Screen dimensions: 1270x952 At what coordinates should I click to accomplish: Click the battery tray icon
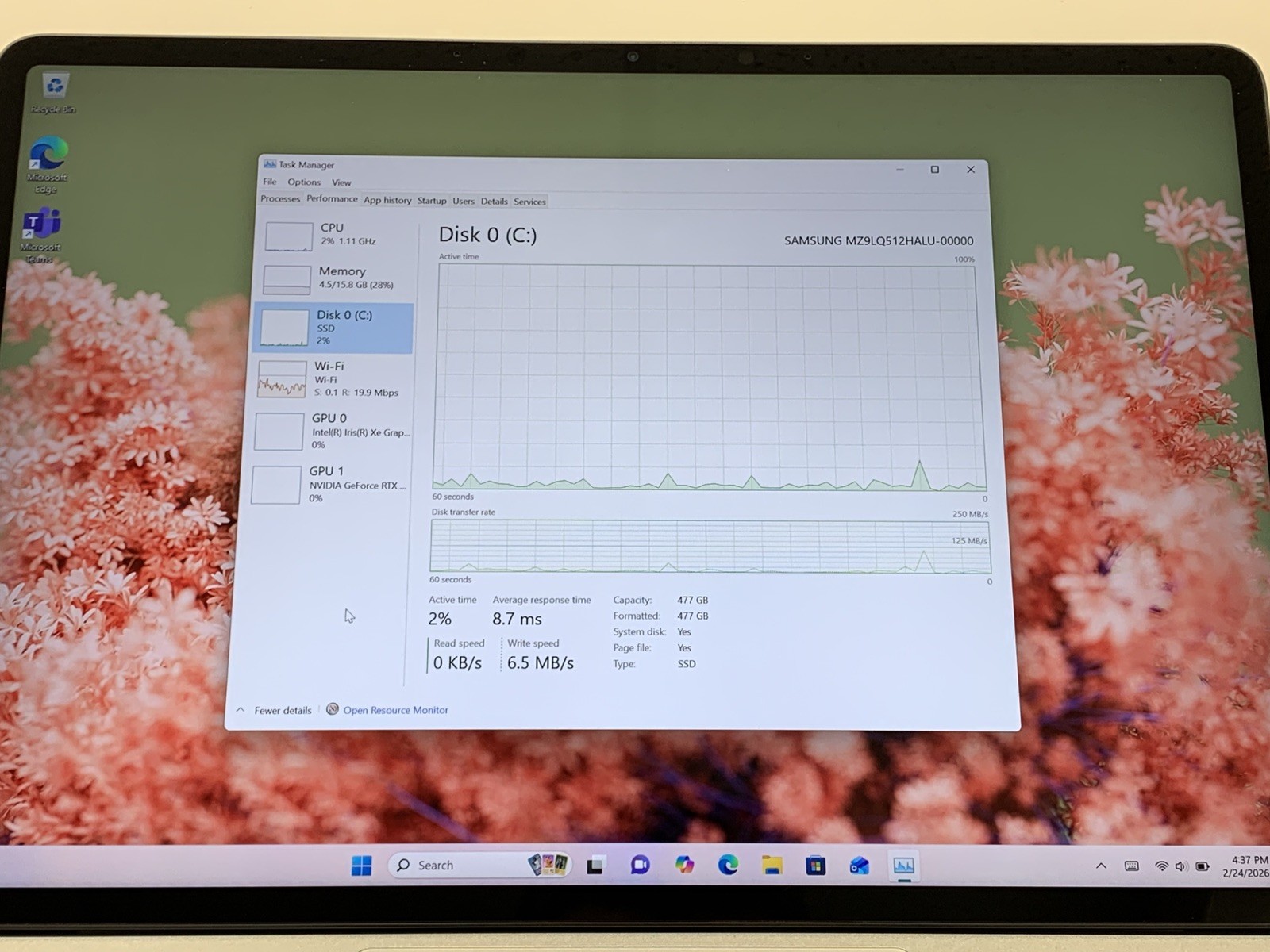(1203, 866)
